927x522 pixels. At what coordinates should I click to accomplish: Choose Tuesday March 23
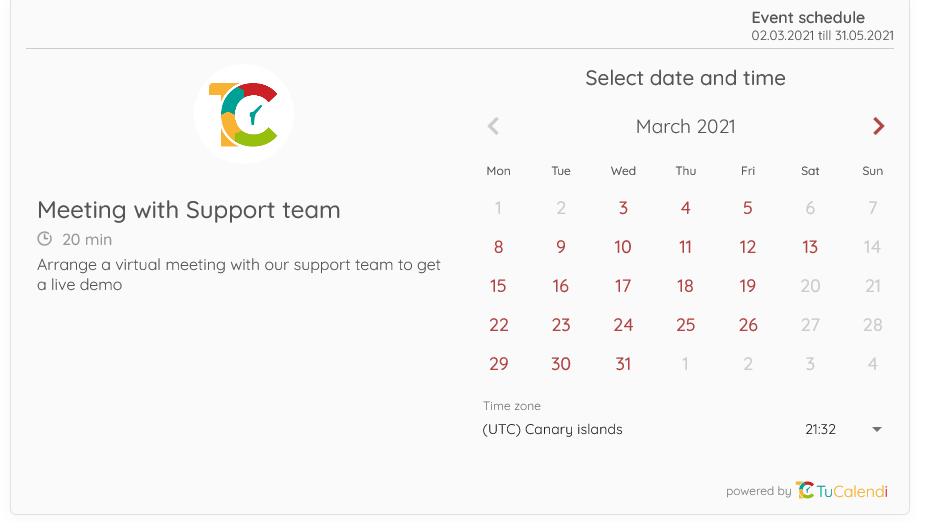[x=561, y=325]
